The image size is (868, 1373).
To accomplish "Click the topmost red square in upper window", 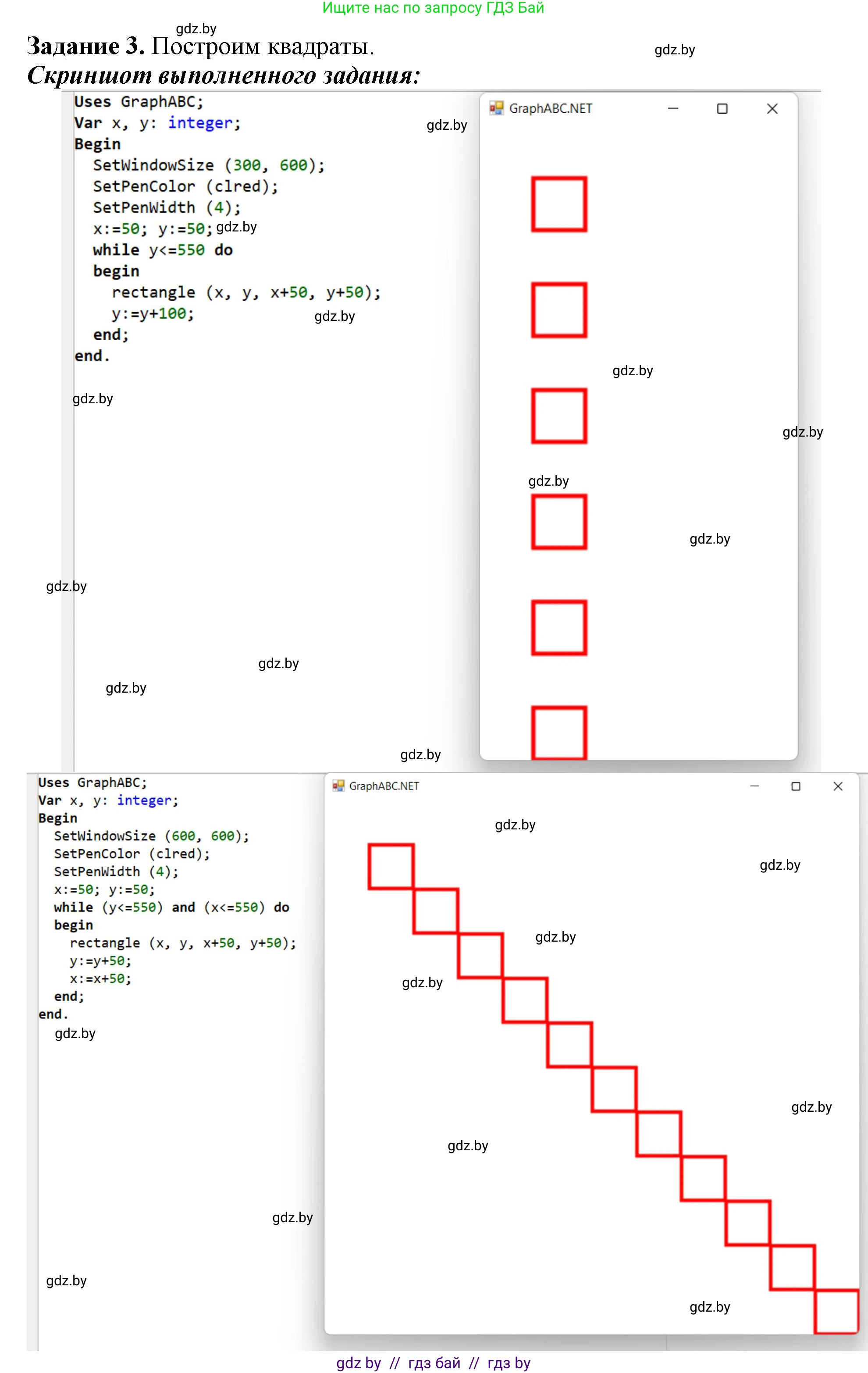I will [x=559, y=204].
